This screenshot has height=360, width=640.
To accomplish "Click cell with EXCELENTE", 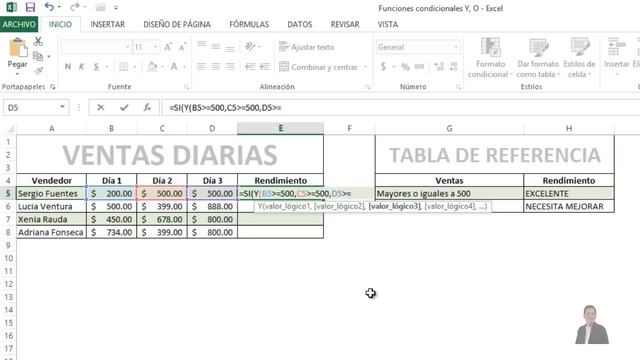I will [569, 193].
